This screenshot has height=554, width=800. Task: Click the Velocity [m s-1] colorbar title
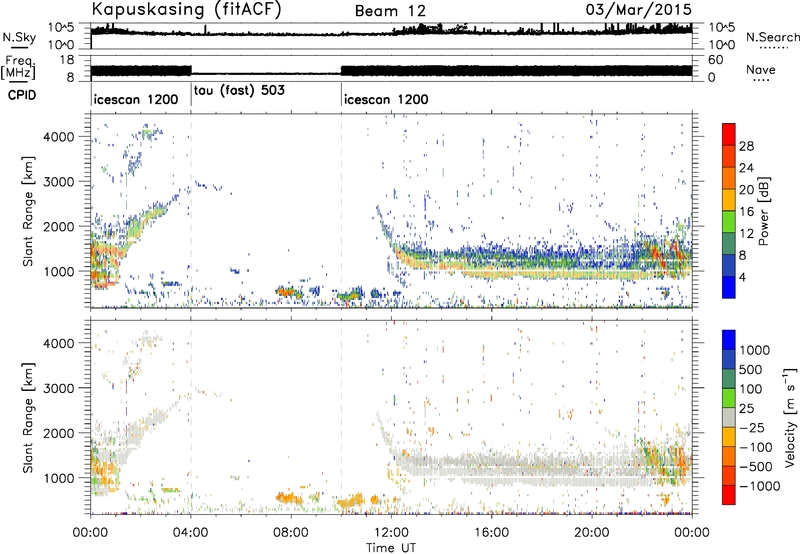coord(790,417)
